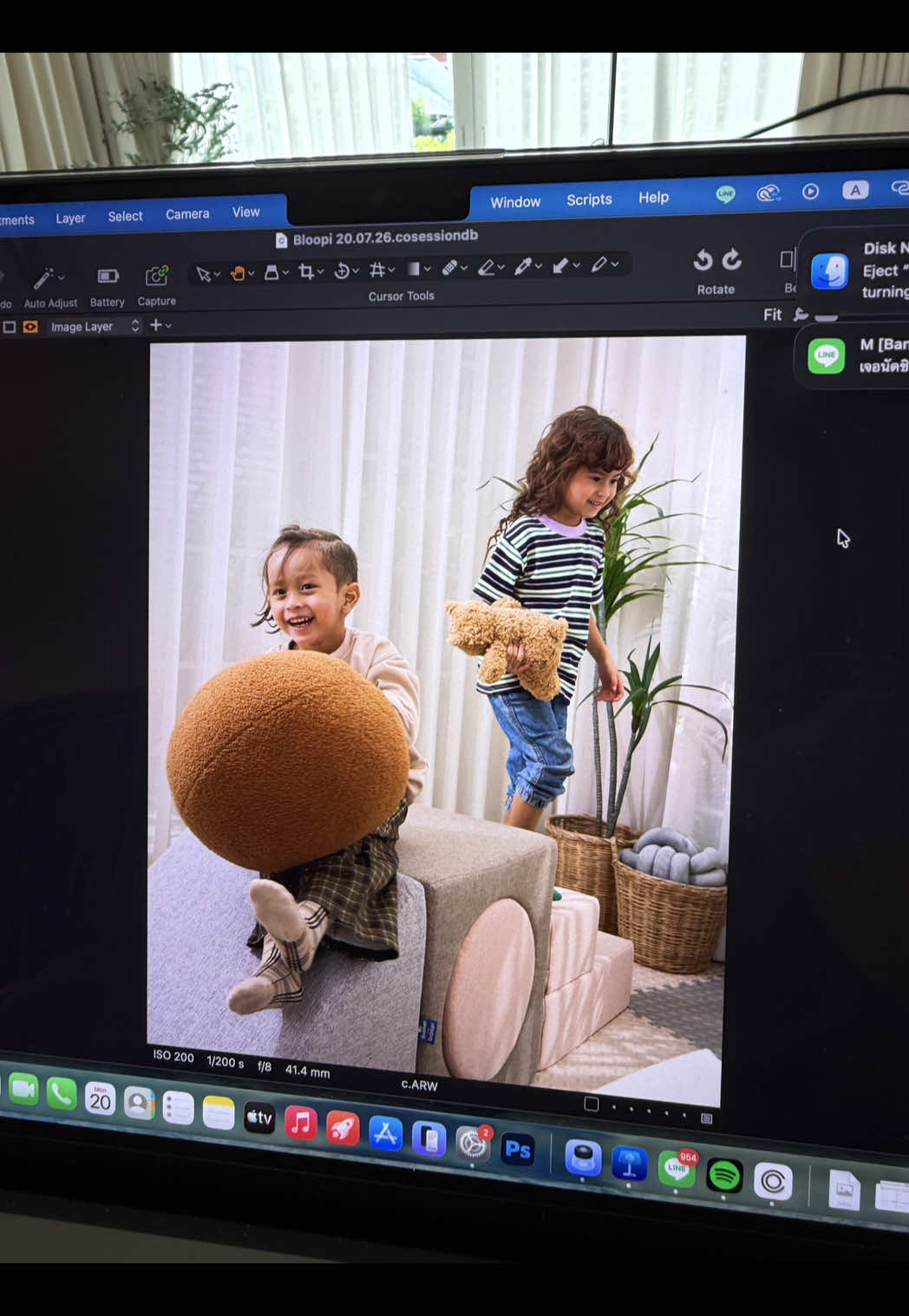909x1316 pixels.
Task: Expand the Crop tool dropdown arrow
Action: coord(321,271)
